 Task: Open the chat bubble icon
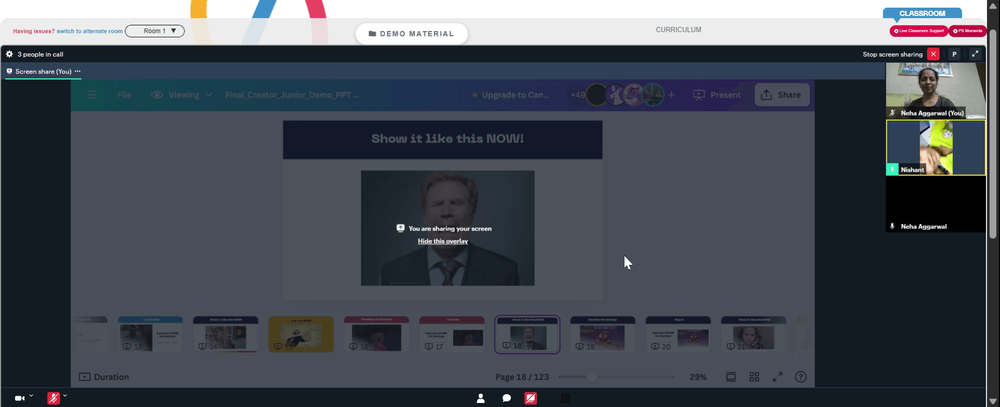click(x=506, y=398)
